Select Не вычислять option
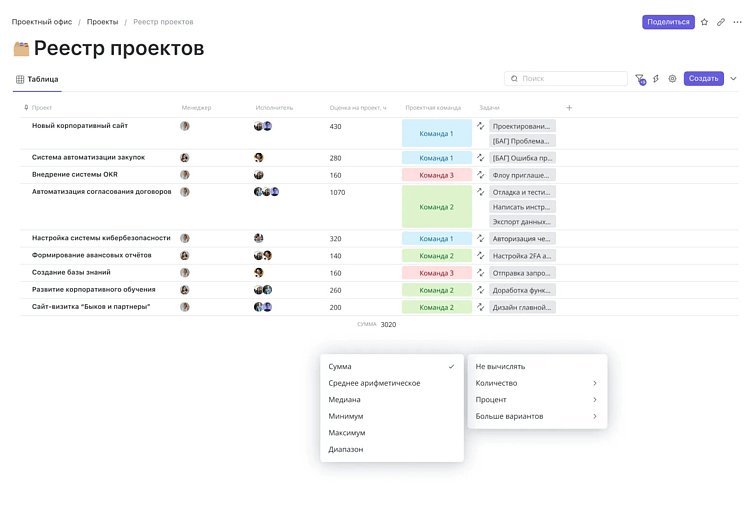The width and height of the screenshot is (751, 526). click(537, 366)
